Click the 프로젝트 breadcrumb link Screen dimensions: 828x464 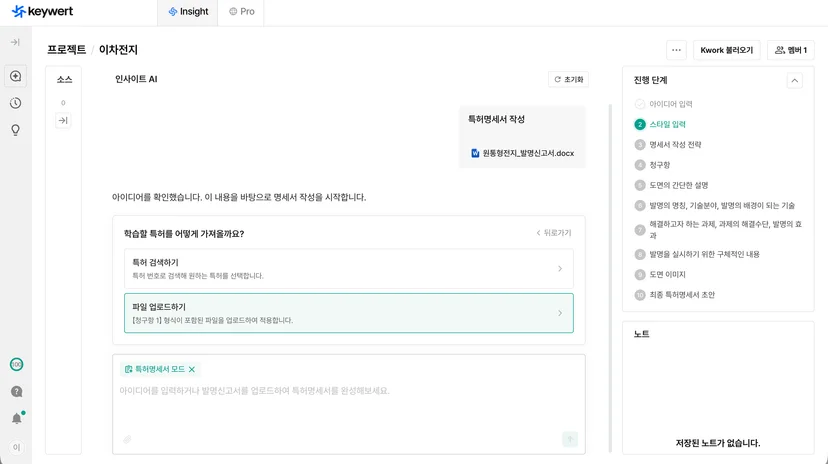67,50
